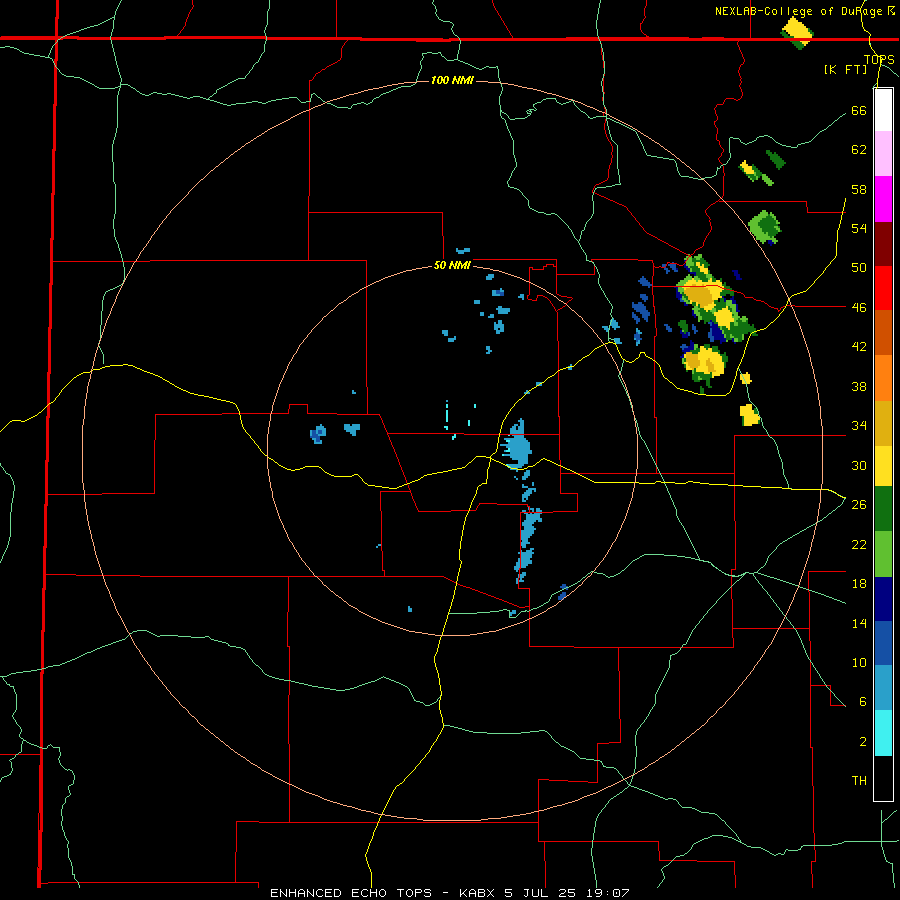The width and height of the screenshot is (900, 900).
Task: Click the navy blue legend swatch
Action: [x=883, y=599]
